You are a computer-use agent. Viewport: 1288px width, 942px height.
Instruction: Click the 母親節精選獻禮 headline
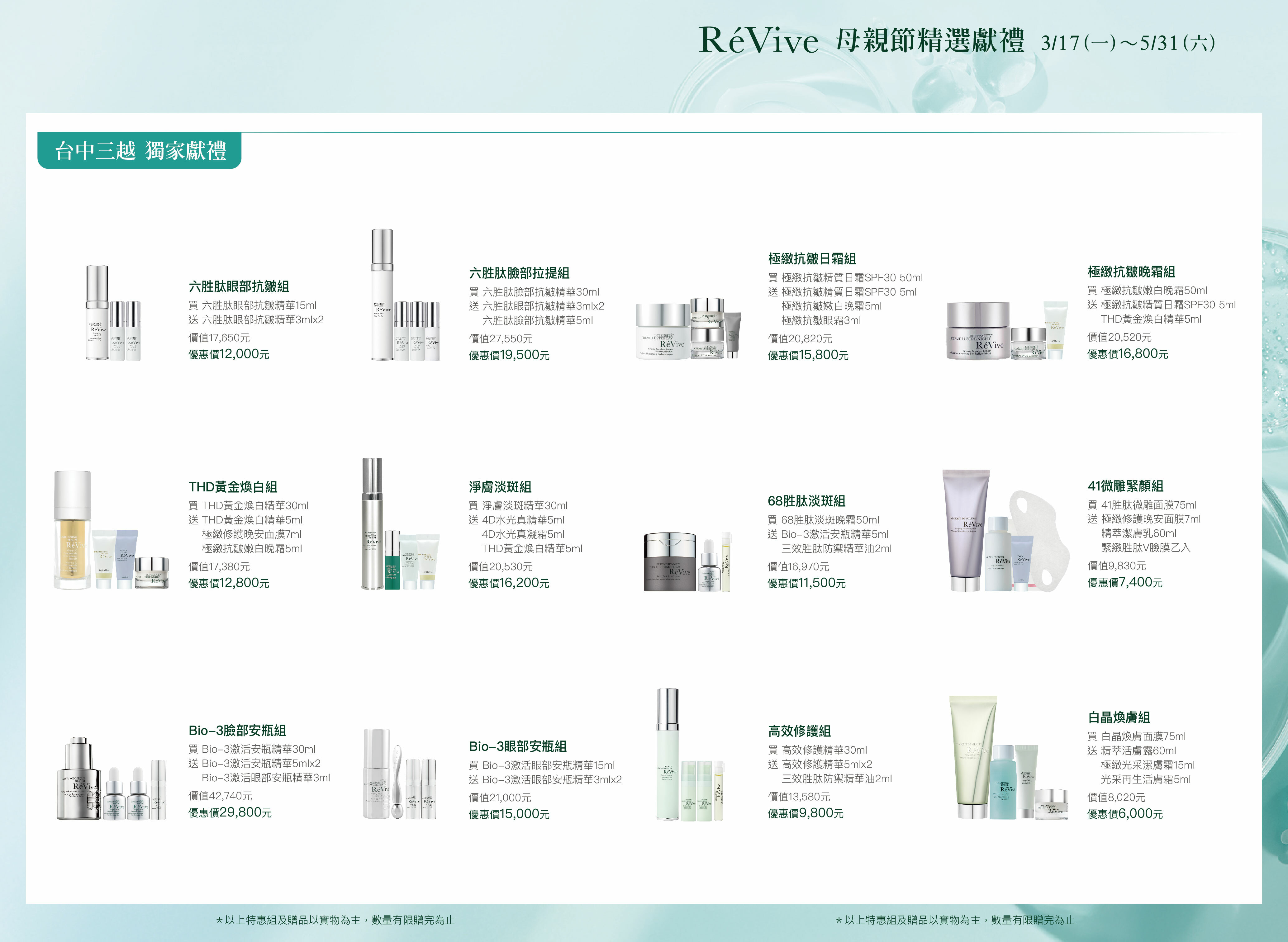click(930, 41)
